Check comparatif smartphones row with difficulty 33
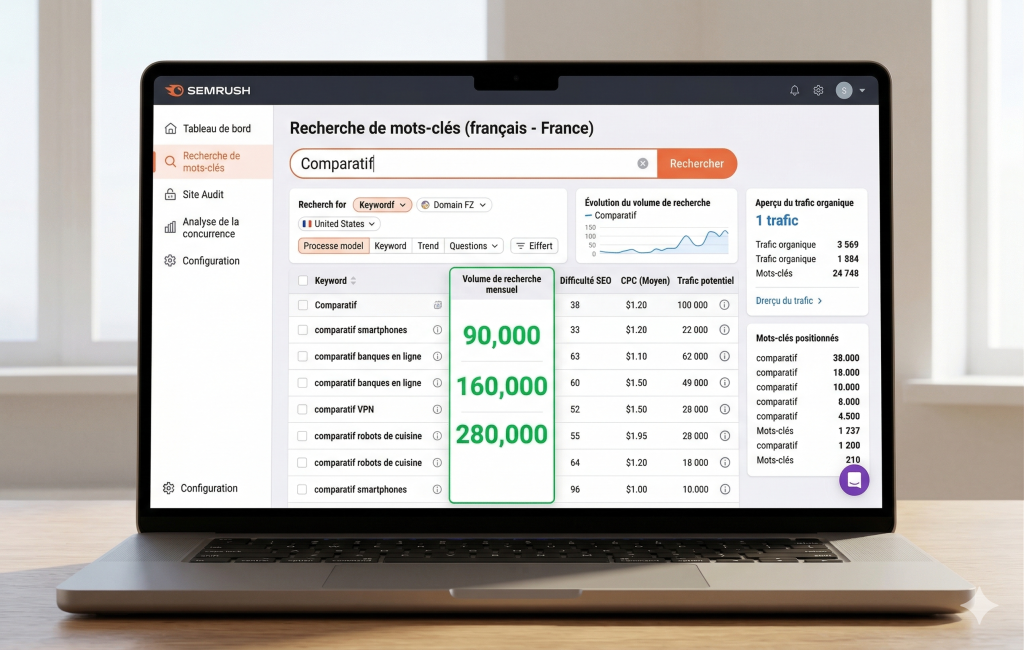 (x=302, y=330)
